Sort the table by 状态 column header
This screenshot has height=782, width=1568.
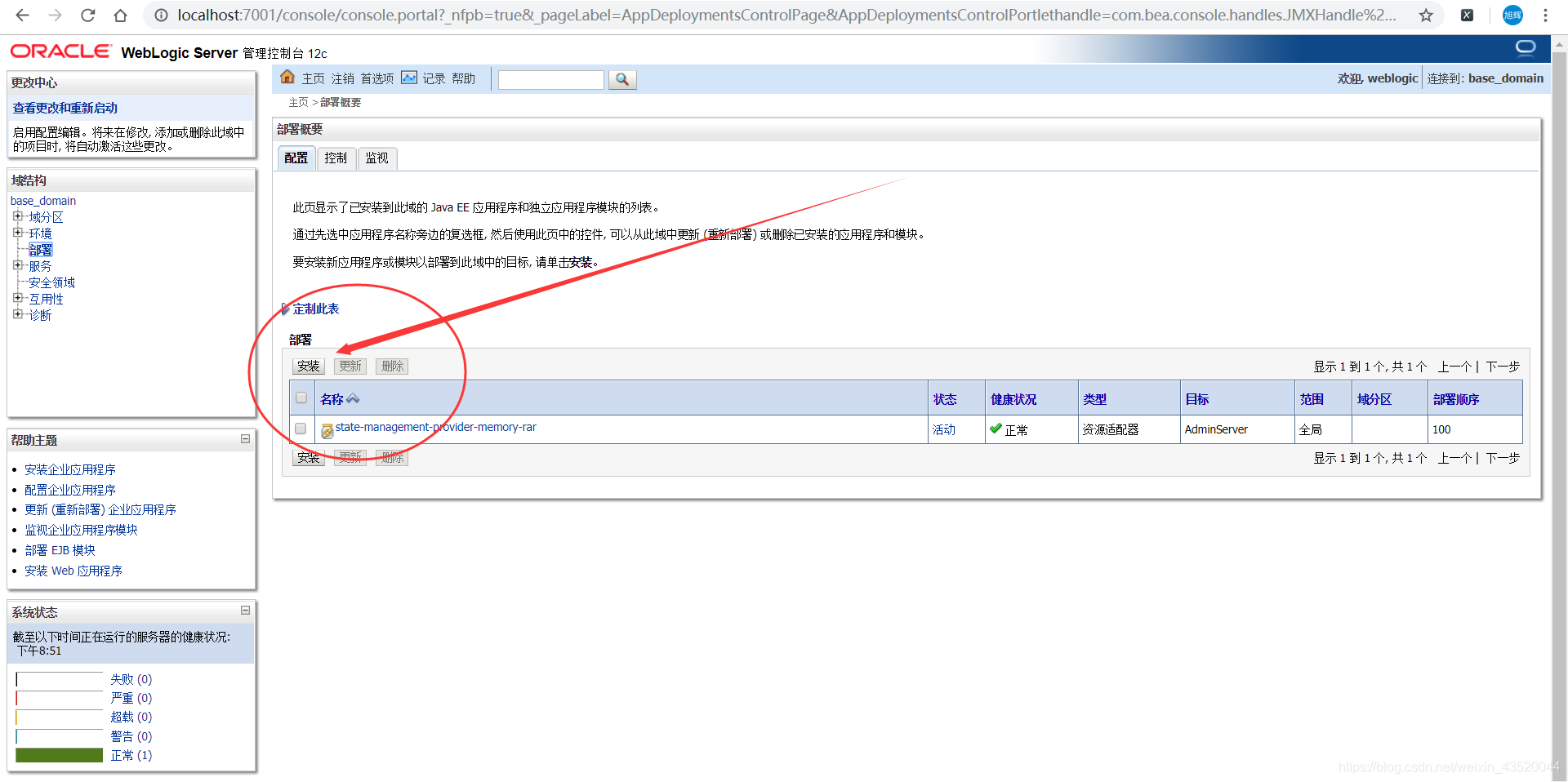click(945, 399)
